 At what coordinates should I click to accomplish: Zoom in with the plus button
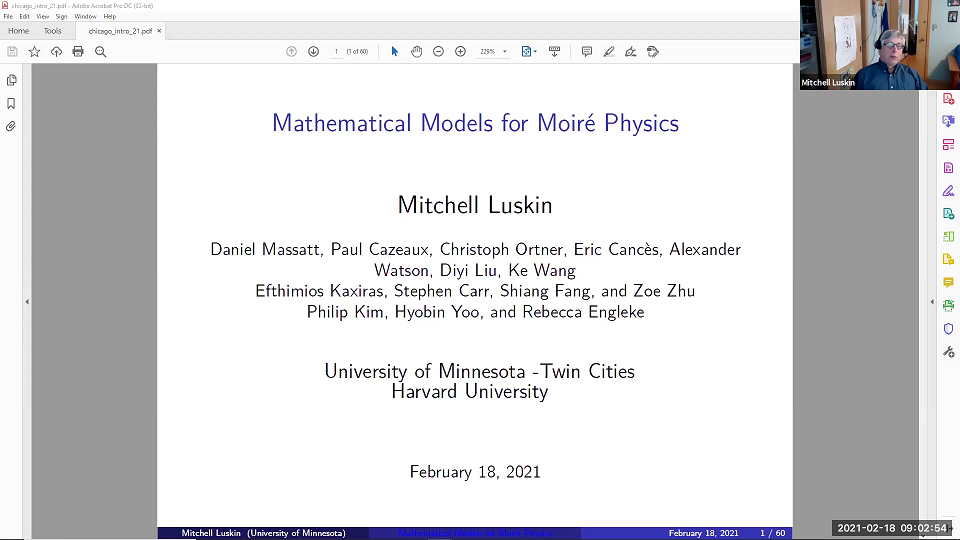(460, 52)
